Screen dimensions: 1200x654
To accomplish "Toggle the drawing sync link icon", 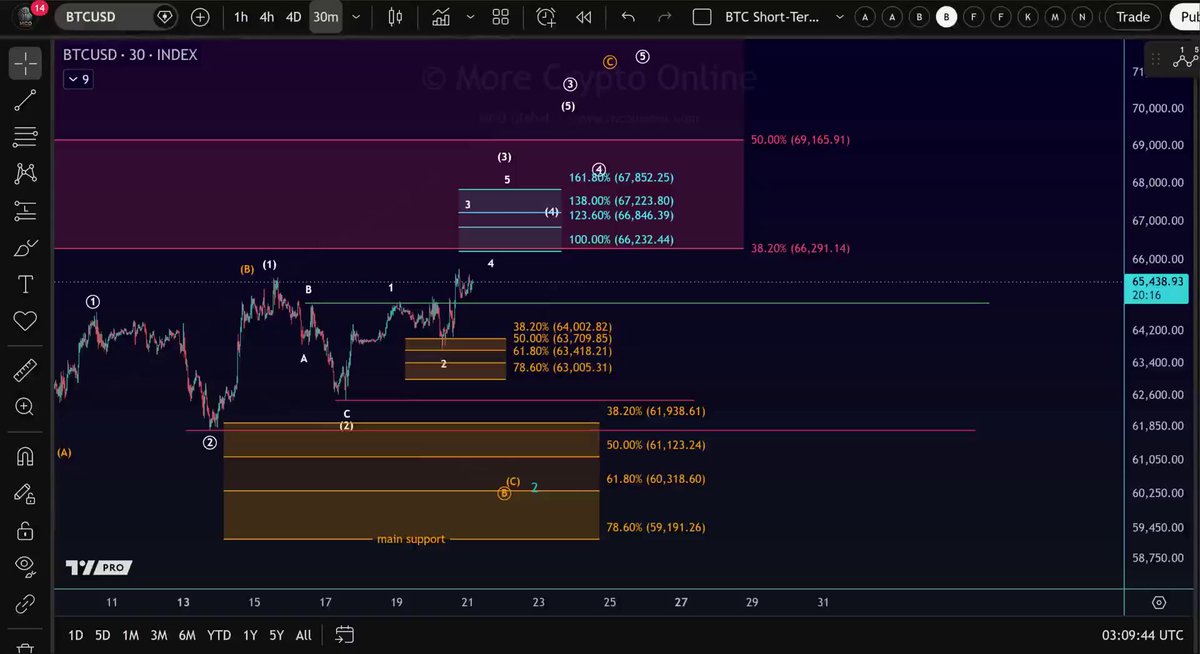I will (x=25, y=604).
